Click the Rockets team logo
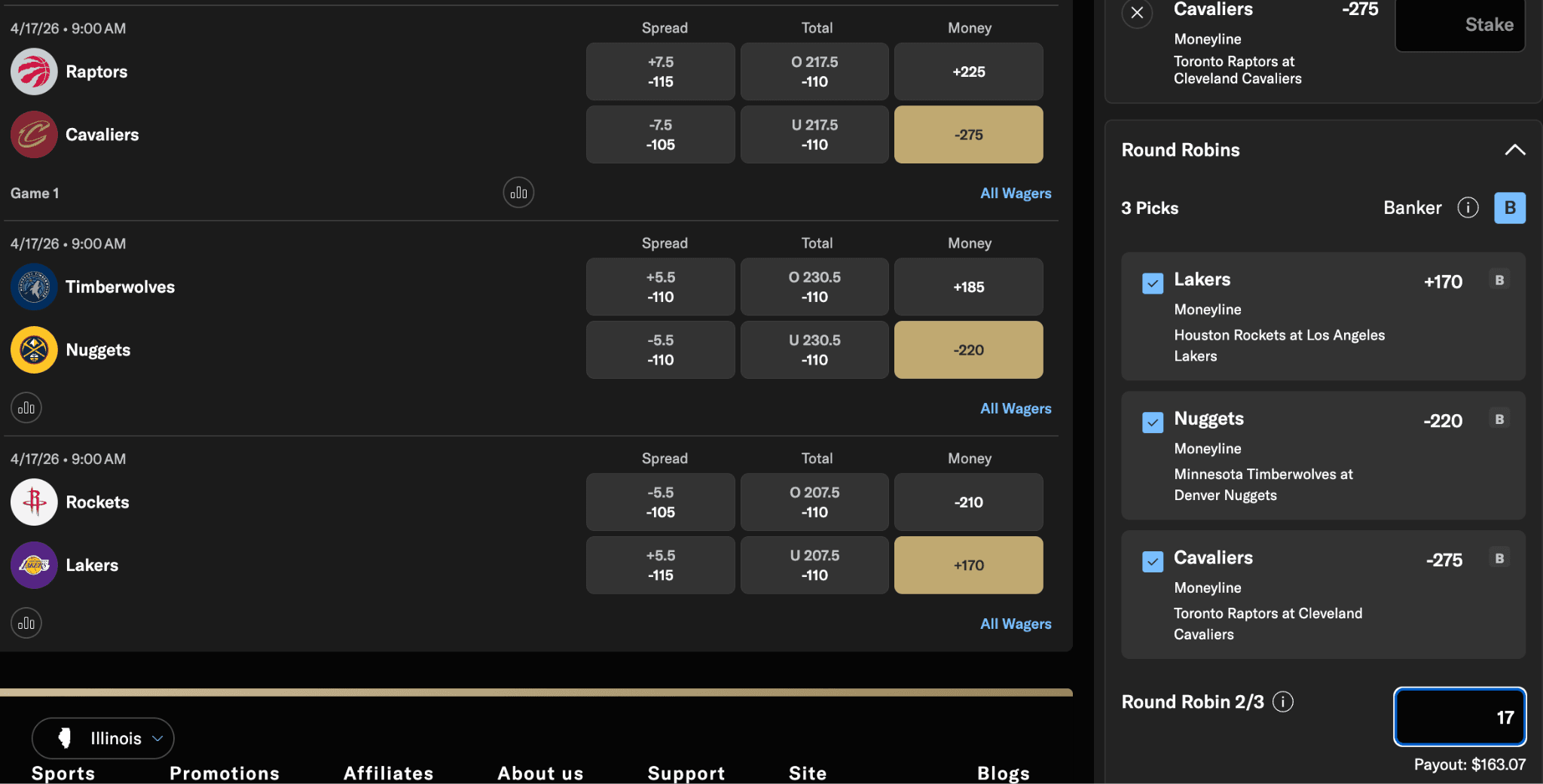1543x784 pixels. [34, 502]
